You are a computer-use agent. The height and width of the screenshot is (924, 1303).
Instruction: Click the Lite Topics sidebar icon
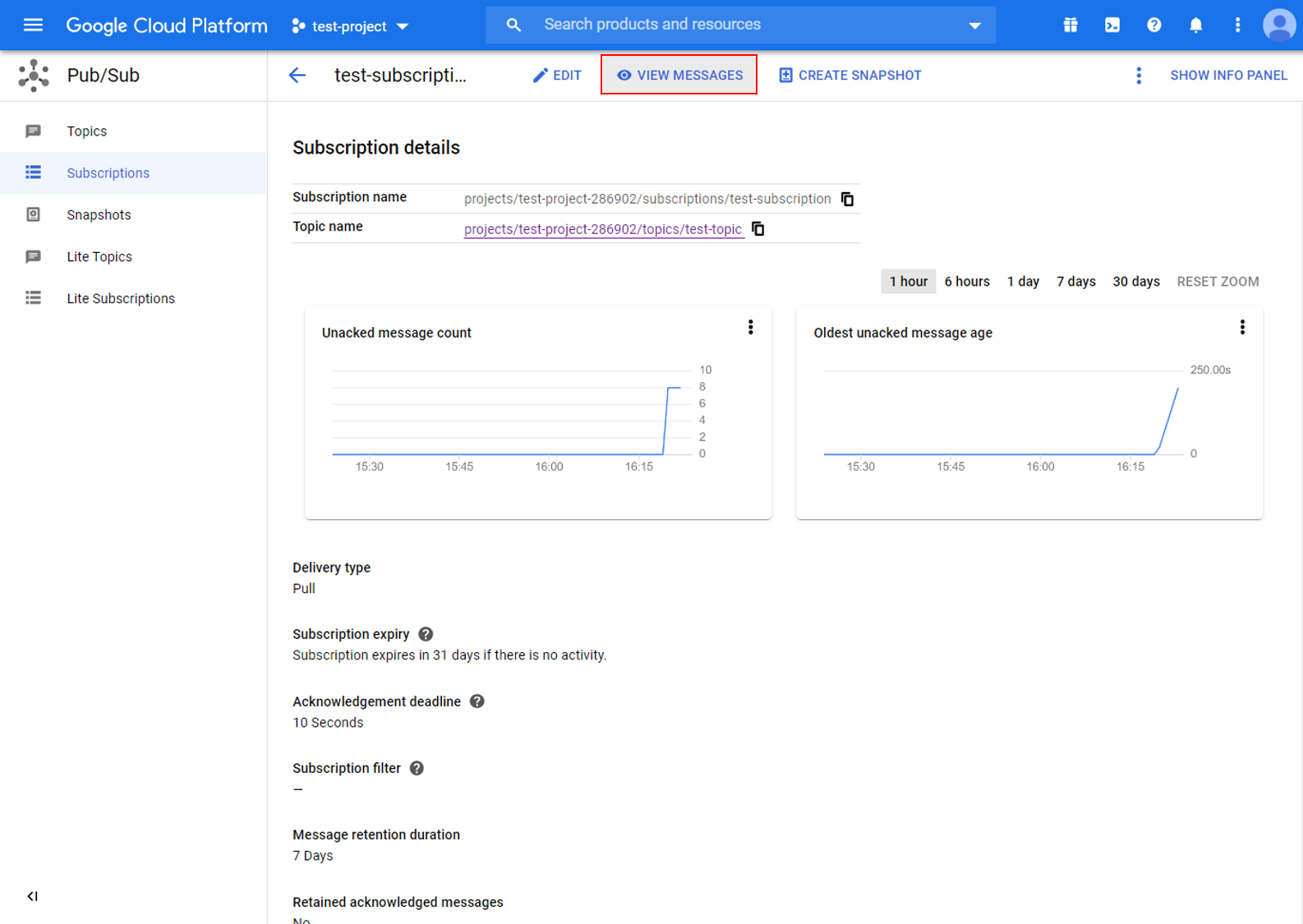33,257
